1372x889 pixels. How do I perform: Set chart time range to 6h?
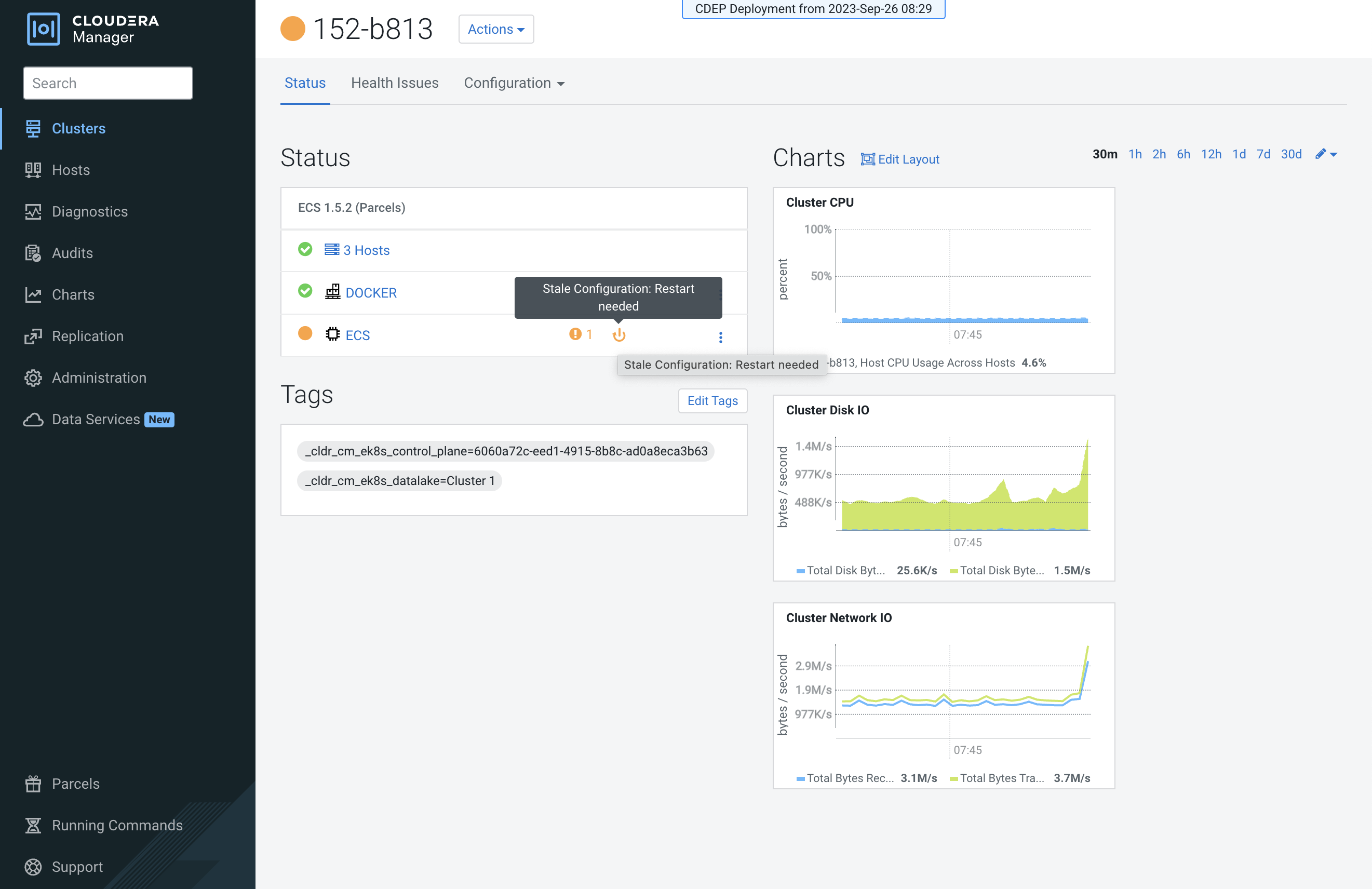(1183, 154)
